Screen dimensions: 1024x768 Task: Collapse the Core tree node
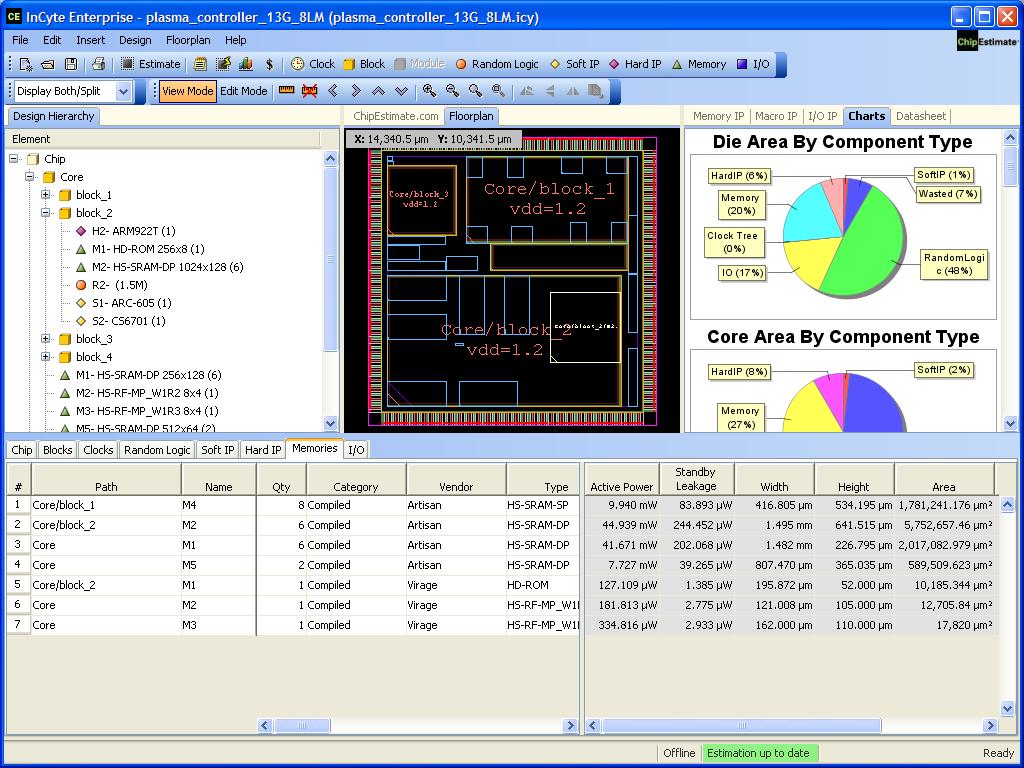[x=29, y=176]
